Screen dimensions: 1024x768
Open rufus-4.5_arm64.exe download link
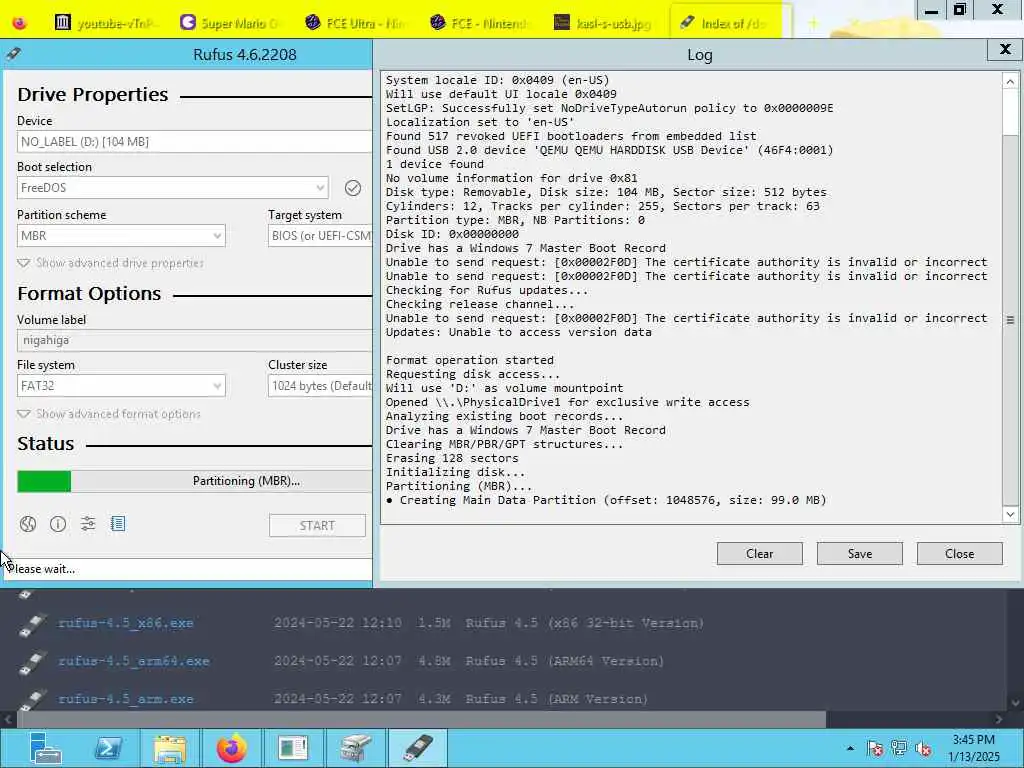coord(134,661)
